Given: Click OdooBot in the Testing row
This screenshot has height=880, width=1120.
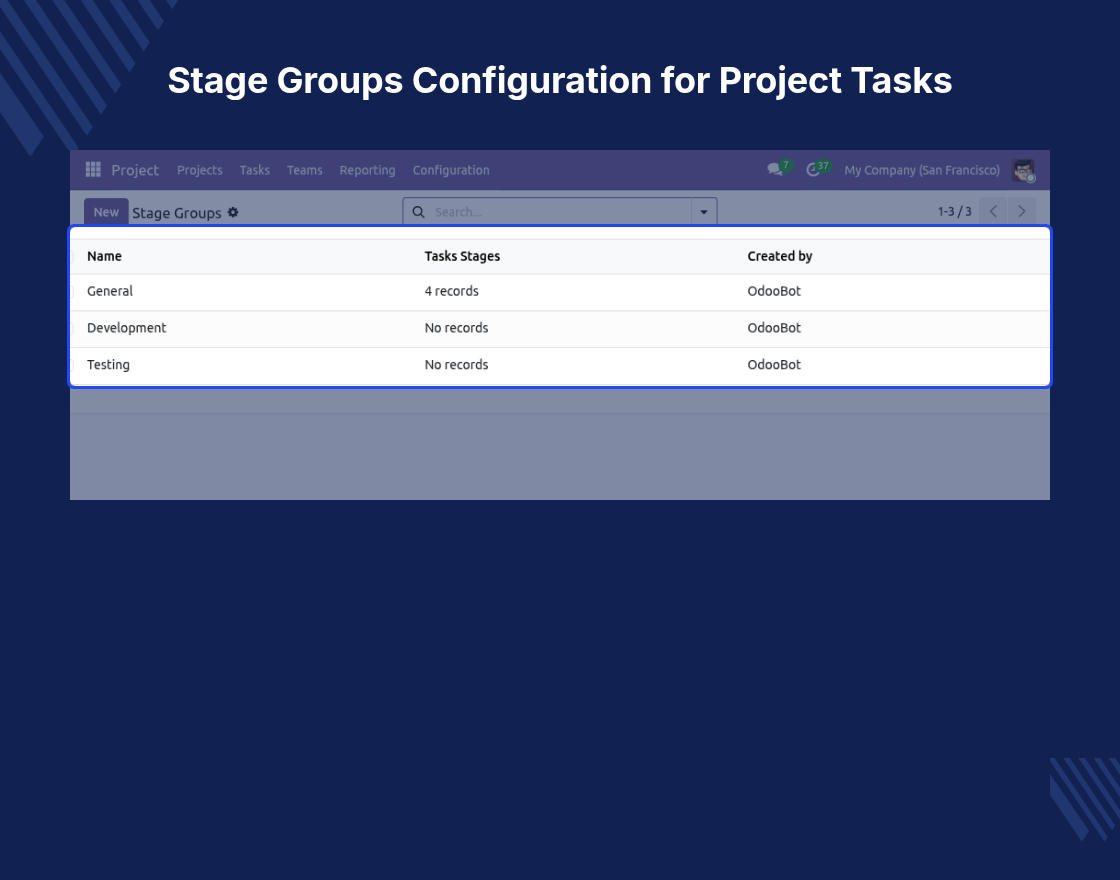Looking at the screenshot, I should tap(774, 364).
